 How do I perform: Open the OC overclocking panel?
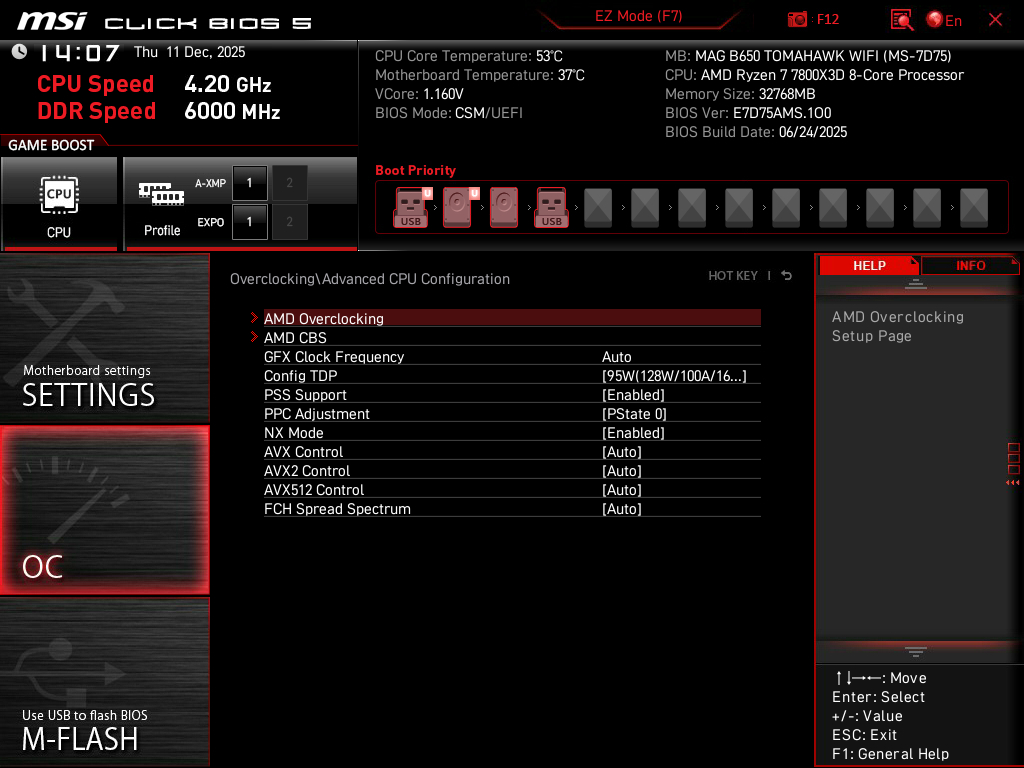point(104,510)
